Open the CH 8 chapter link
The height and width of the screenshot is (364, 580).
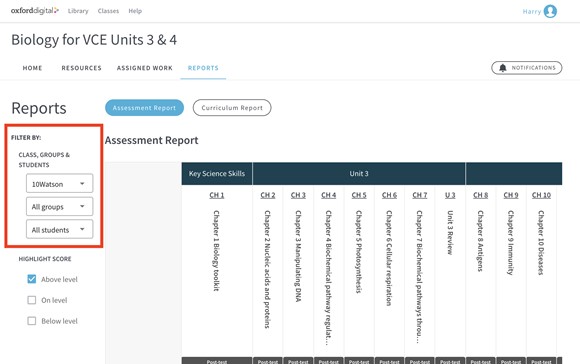(x=480, y=195)
